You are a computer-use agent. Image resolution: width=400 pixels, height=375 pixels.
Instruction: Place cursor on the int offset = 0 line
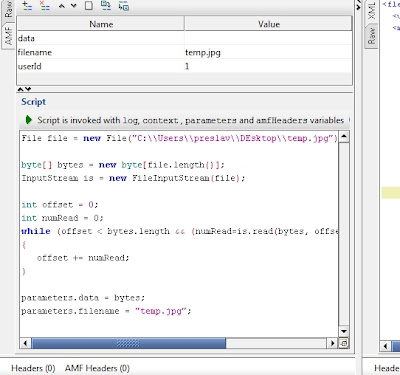(60, 205)
